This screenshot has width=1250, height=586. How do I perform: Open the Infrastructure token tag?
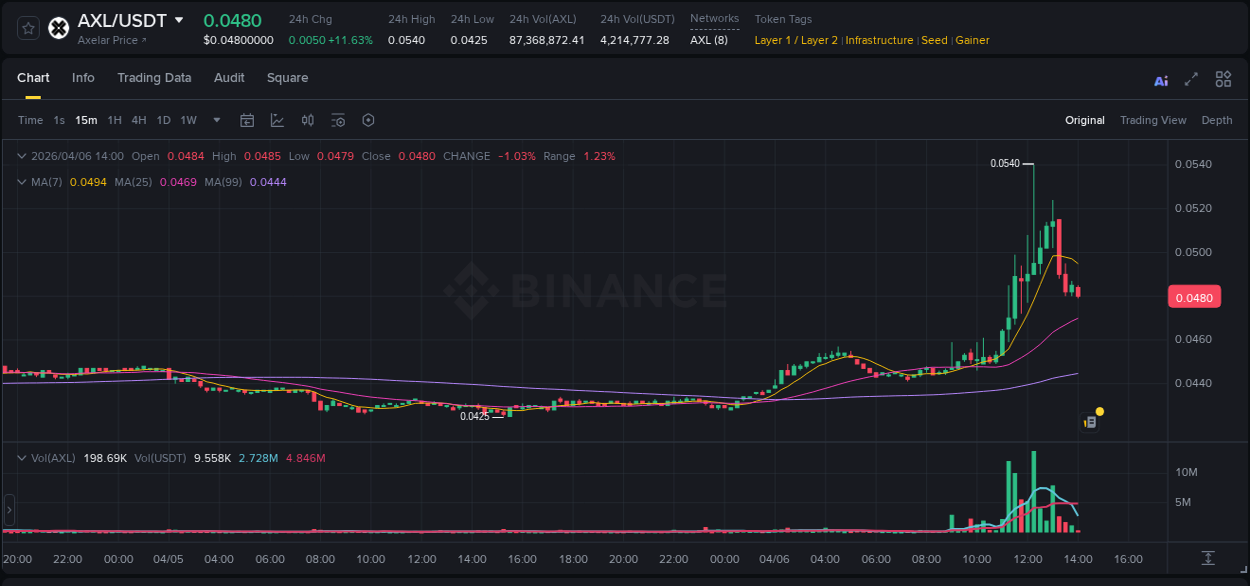point(879,40)
